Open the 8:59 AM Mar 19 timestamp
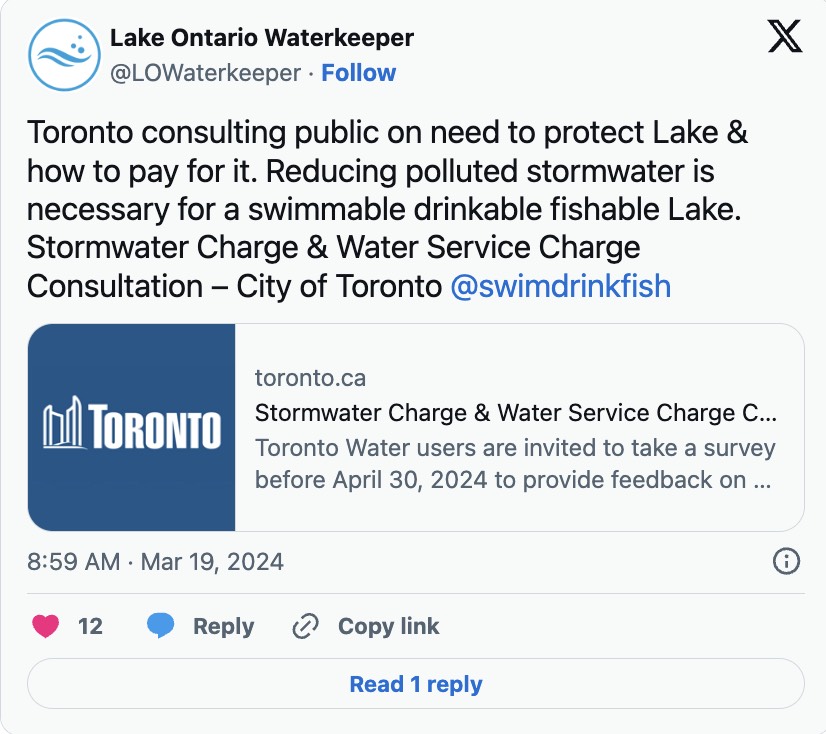This screenshot has height=734, width=826. (x=156, y=561)
